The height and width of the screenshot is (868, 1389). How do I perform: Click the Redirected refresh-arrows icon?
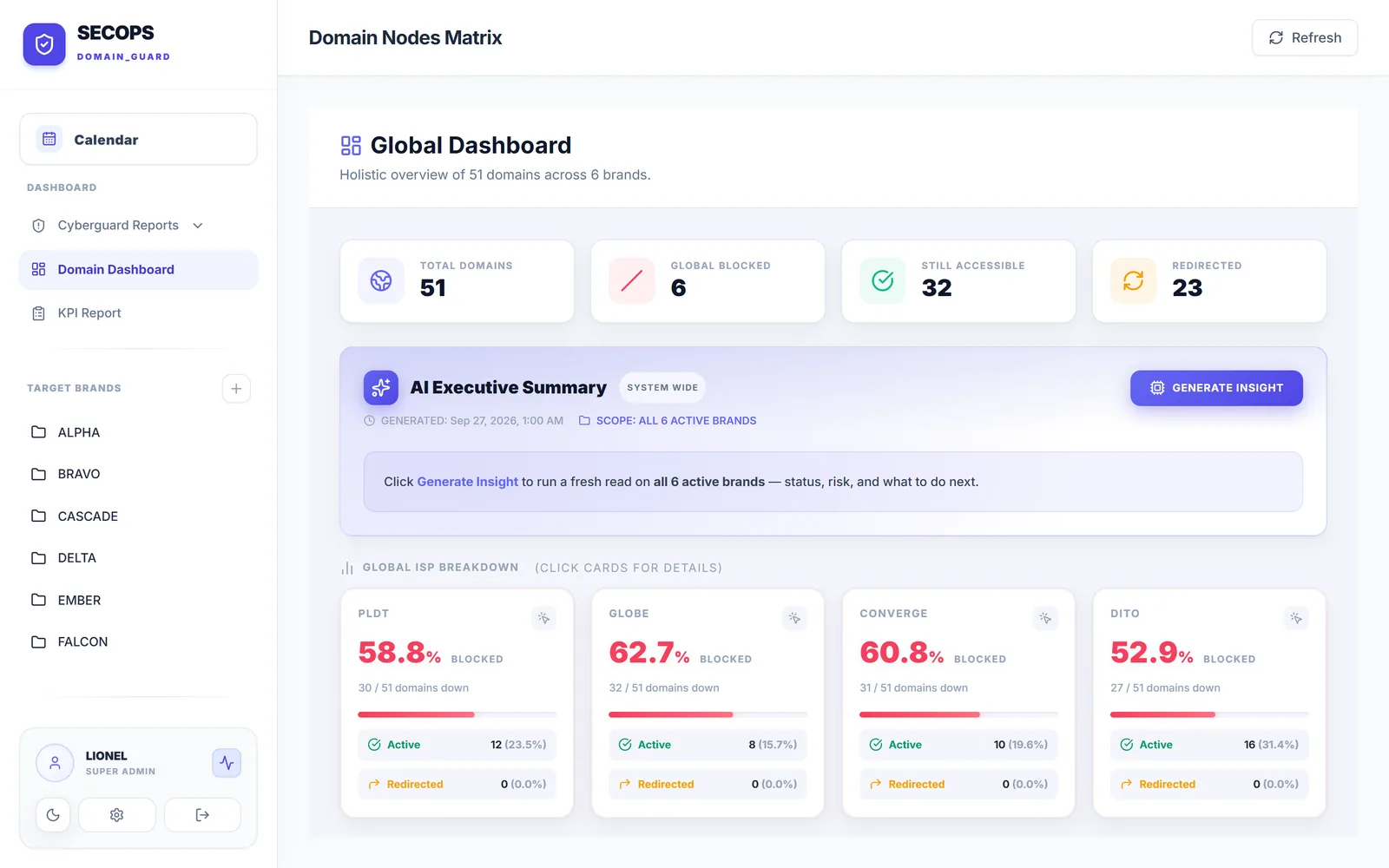[x=1133, y=280]
